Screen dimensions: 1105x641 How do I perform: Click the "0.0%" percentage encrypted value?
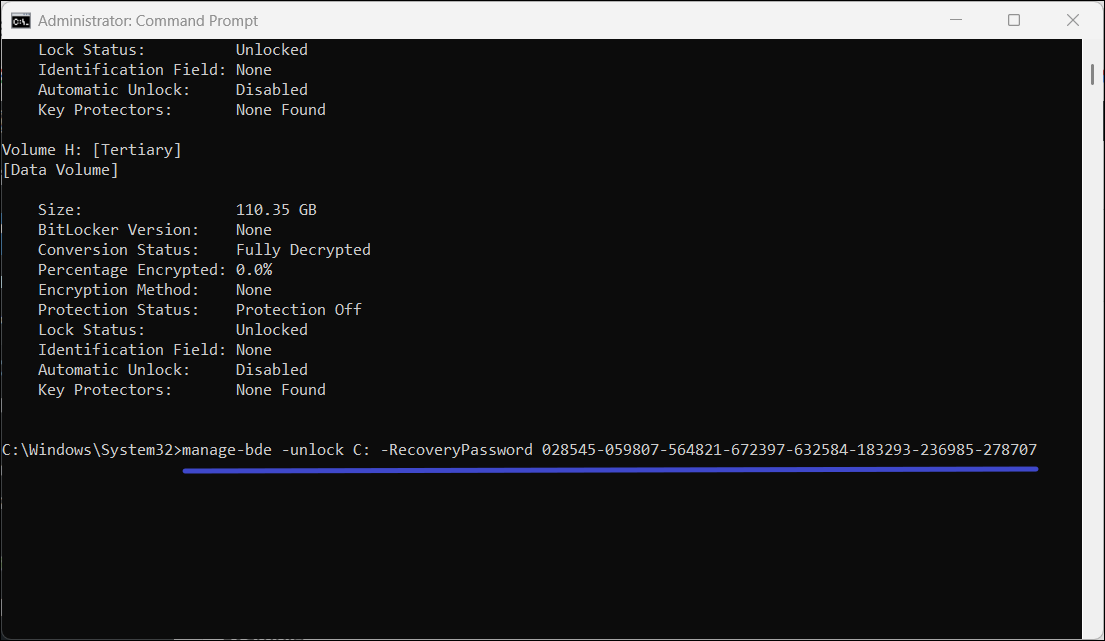click(x=254, y=270)
